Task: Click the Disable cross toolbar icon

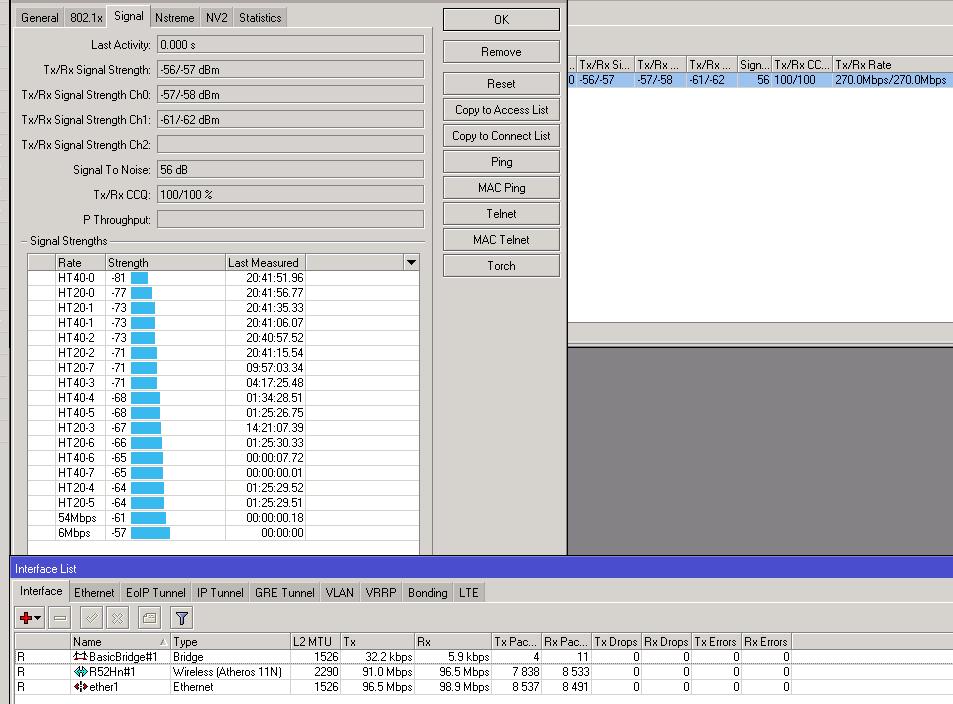Action: (x=117, y=618)
